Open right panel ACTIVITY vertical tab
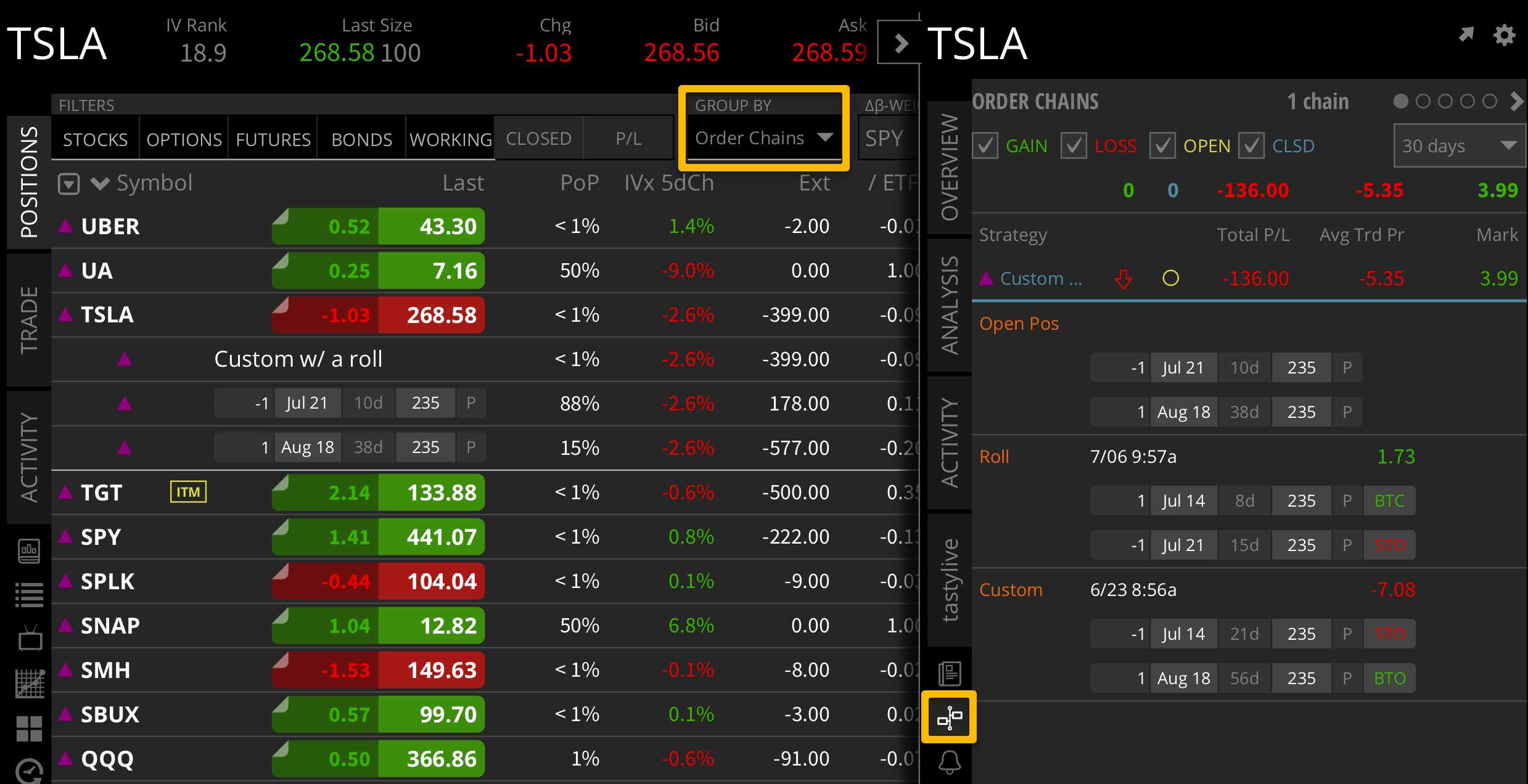Viewport: 1528px width, 784px height. pos(949,442)
